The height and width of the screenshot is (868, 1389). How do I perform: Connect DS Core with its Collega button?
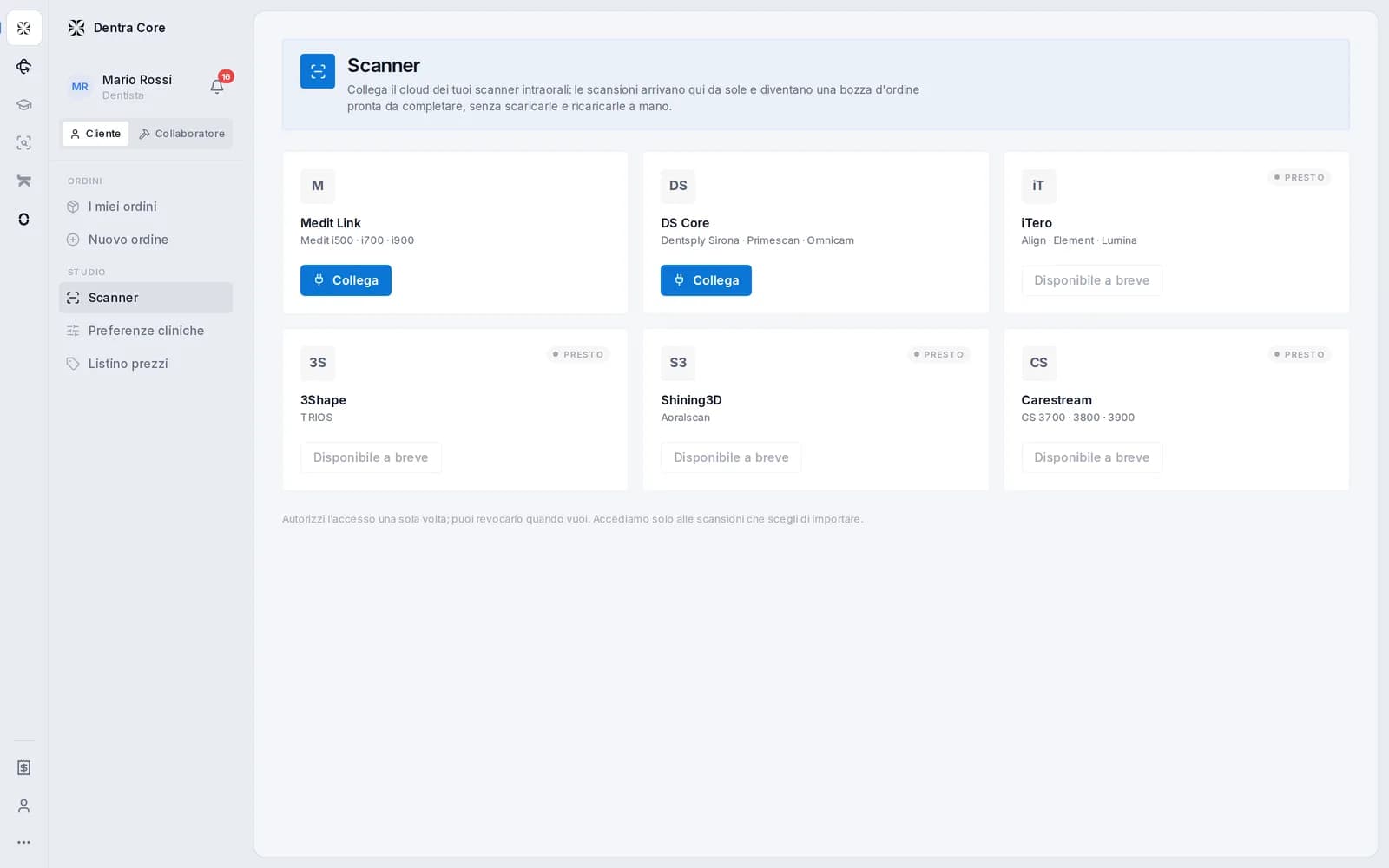click(x=706, y=280)
